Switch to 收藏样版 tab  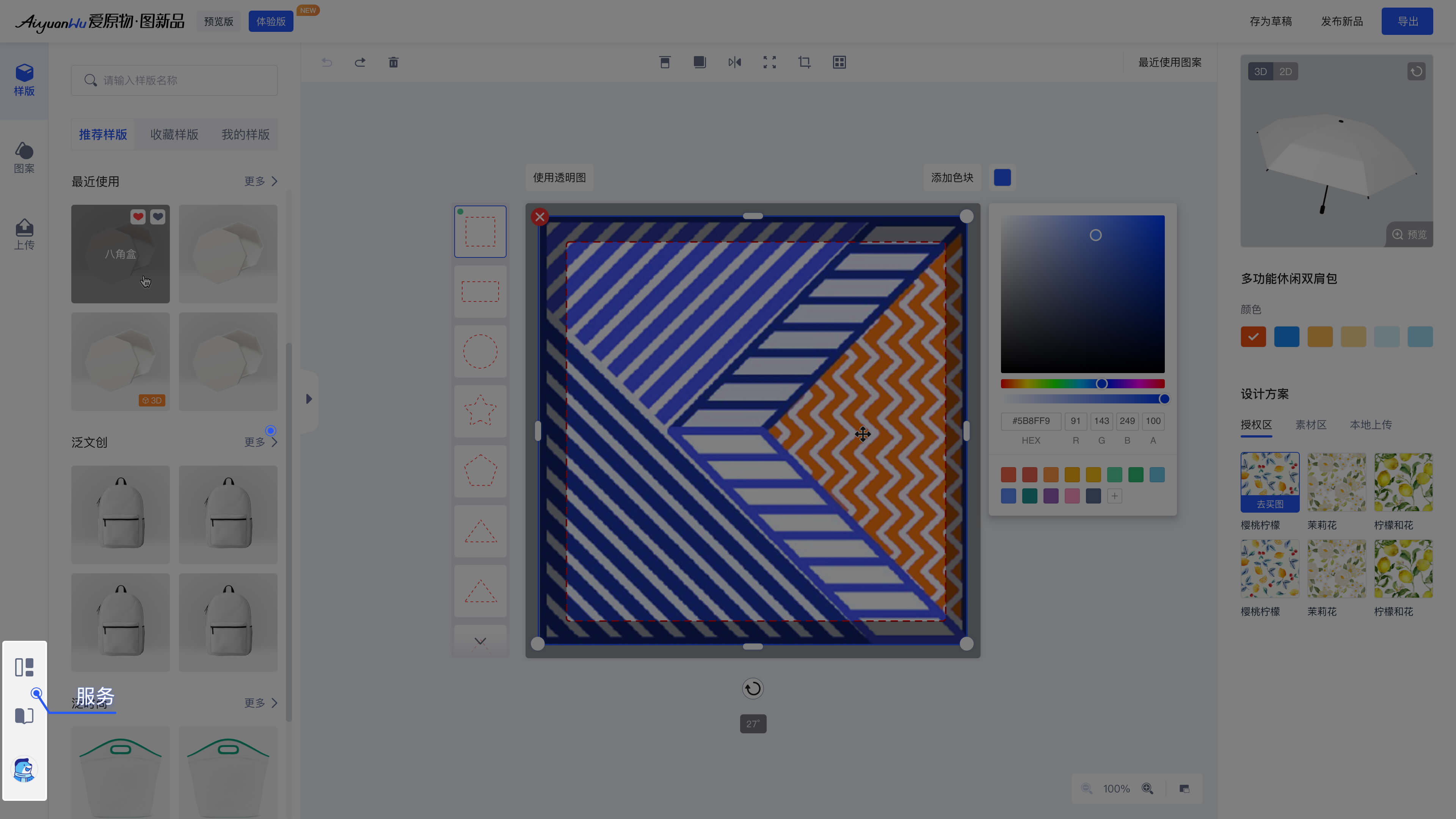[174, 135]
